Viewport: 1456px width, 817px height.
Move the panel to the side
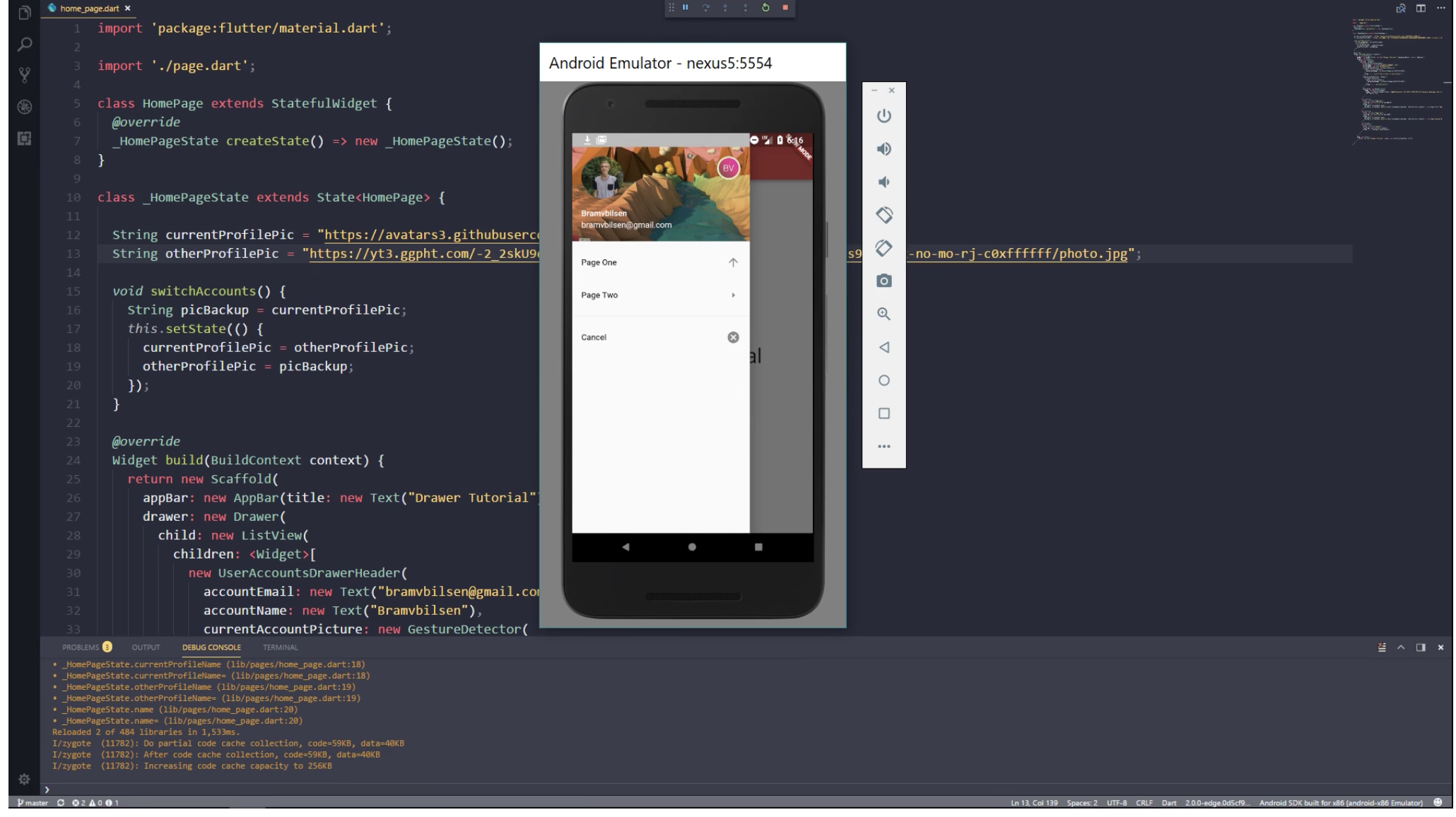(1421, 647)
